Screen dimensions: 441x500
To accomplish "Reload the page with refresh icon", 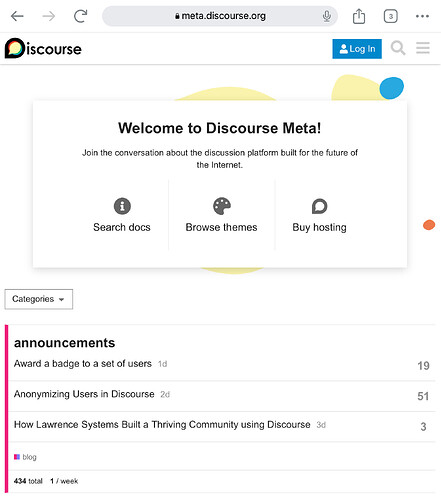I will point(80,16).
